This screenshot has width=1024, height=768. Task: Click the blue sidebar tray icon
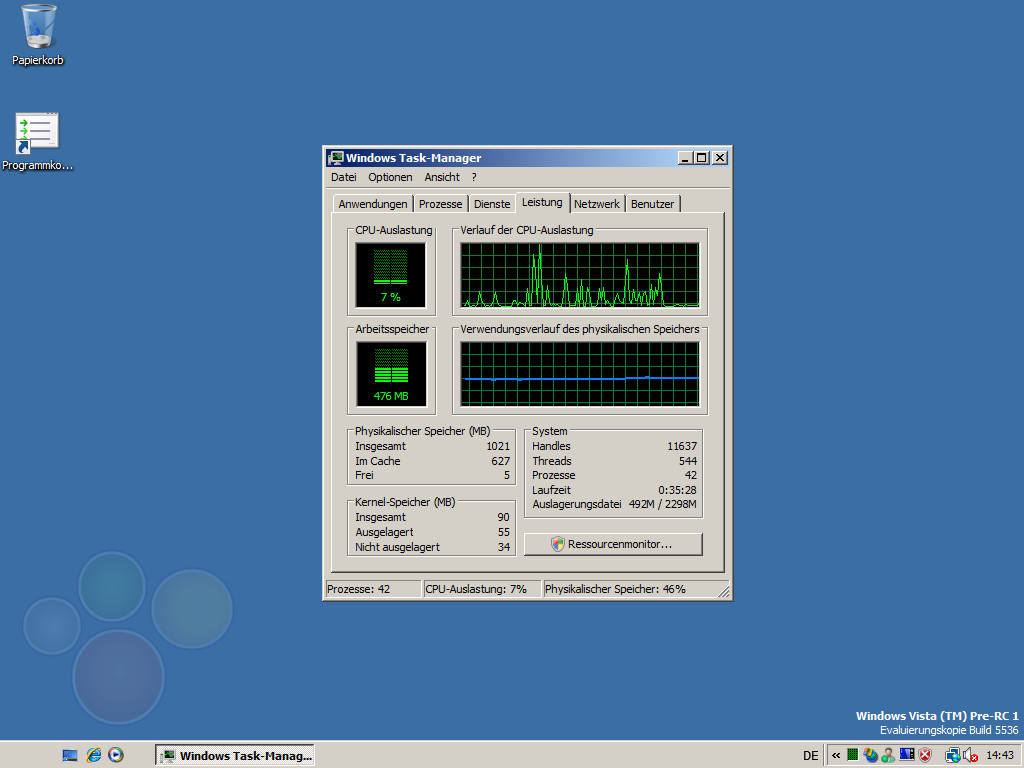point(906,755)
